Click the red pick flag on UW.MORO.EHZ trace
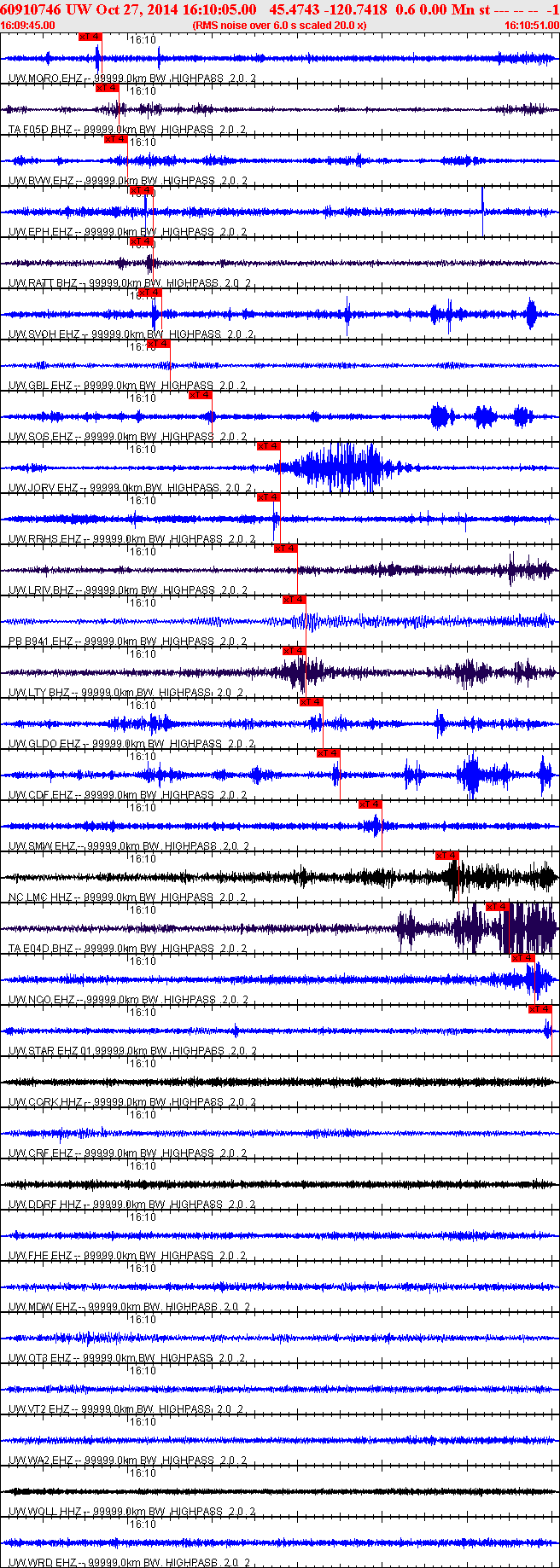Screen dimensions: 560x1568 (x=90, y=37)
